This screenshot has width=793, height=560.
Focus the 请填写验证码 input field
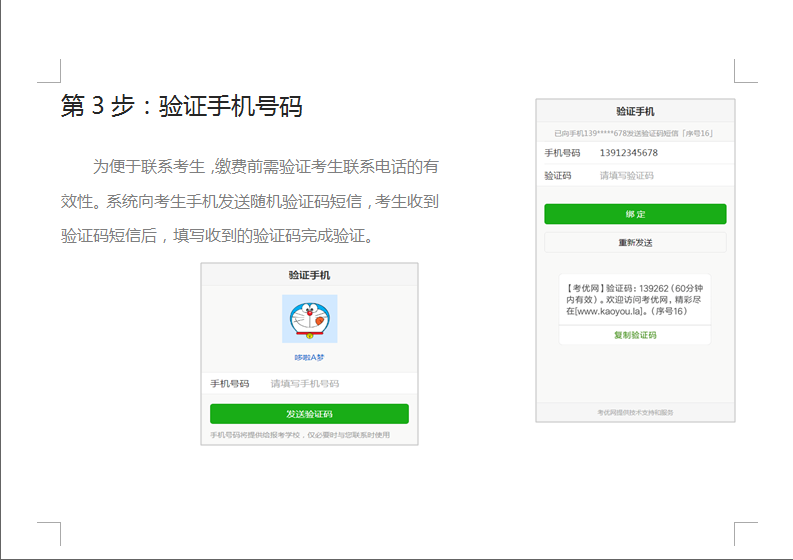[627, 175]
